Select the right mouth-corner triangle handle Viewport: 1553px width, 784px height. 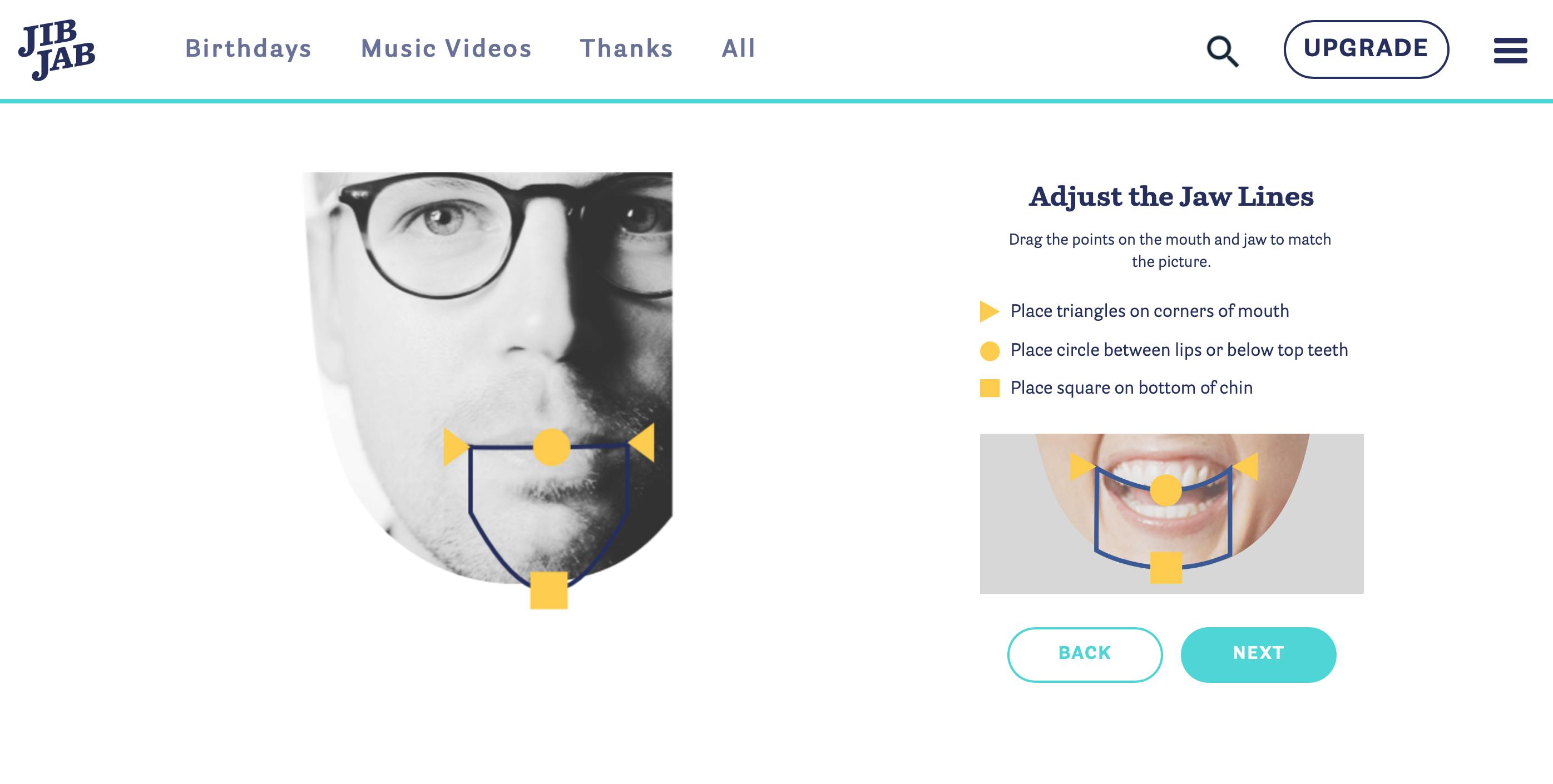[x=641, y=443]
